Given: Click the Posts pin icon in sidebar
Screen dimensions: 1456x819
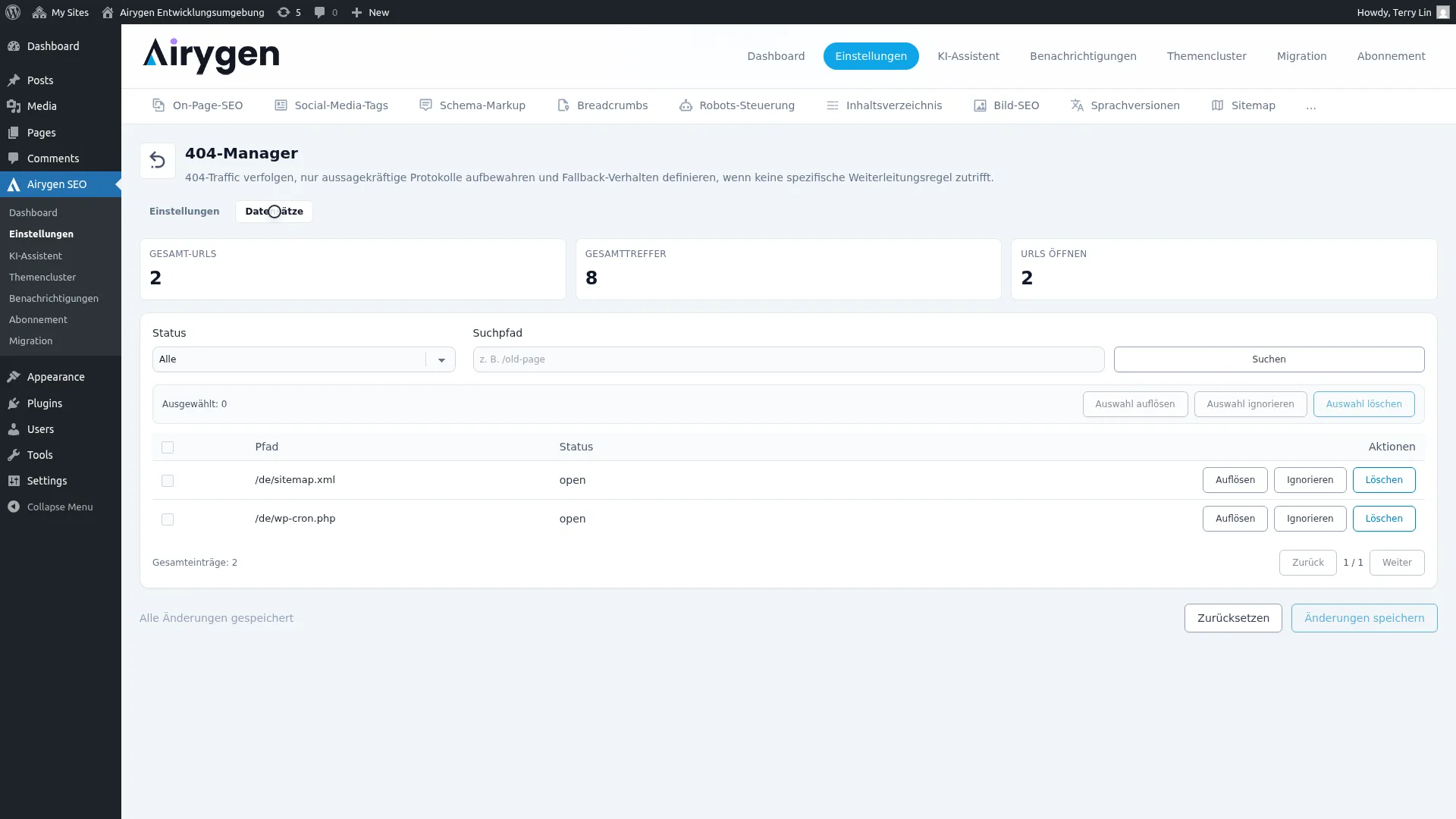Looking at the screenshot, I should (14, 80).
